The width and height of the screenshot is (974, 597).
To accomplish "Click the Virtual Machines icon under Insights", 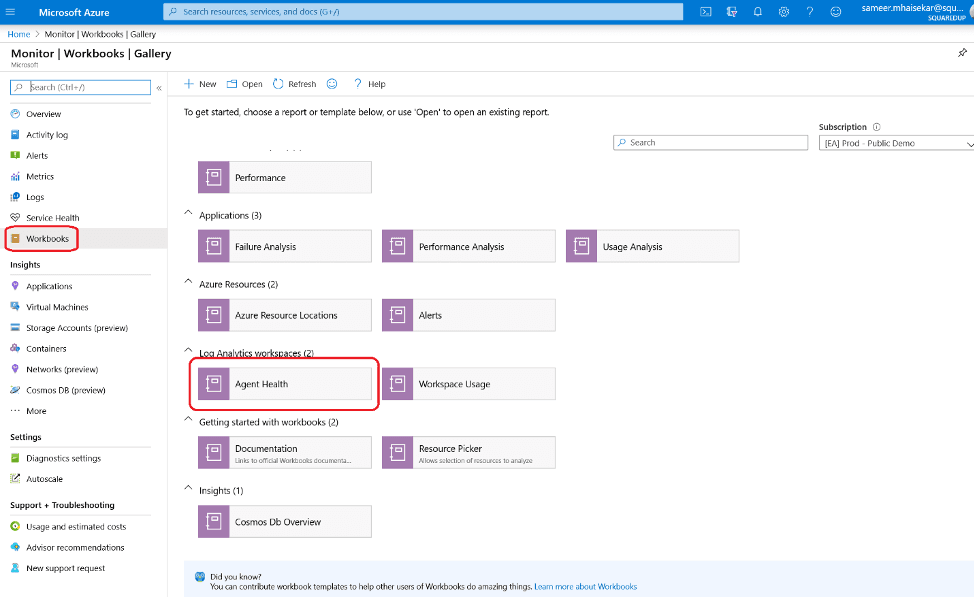I will [x=16, y=306].
